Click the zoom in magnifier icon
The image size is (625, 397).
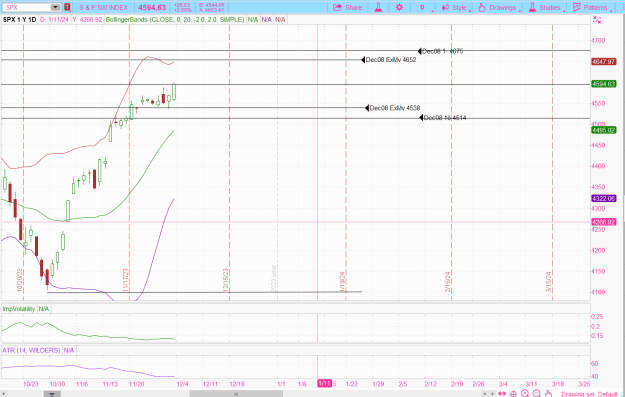click(525, 394)
